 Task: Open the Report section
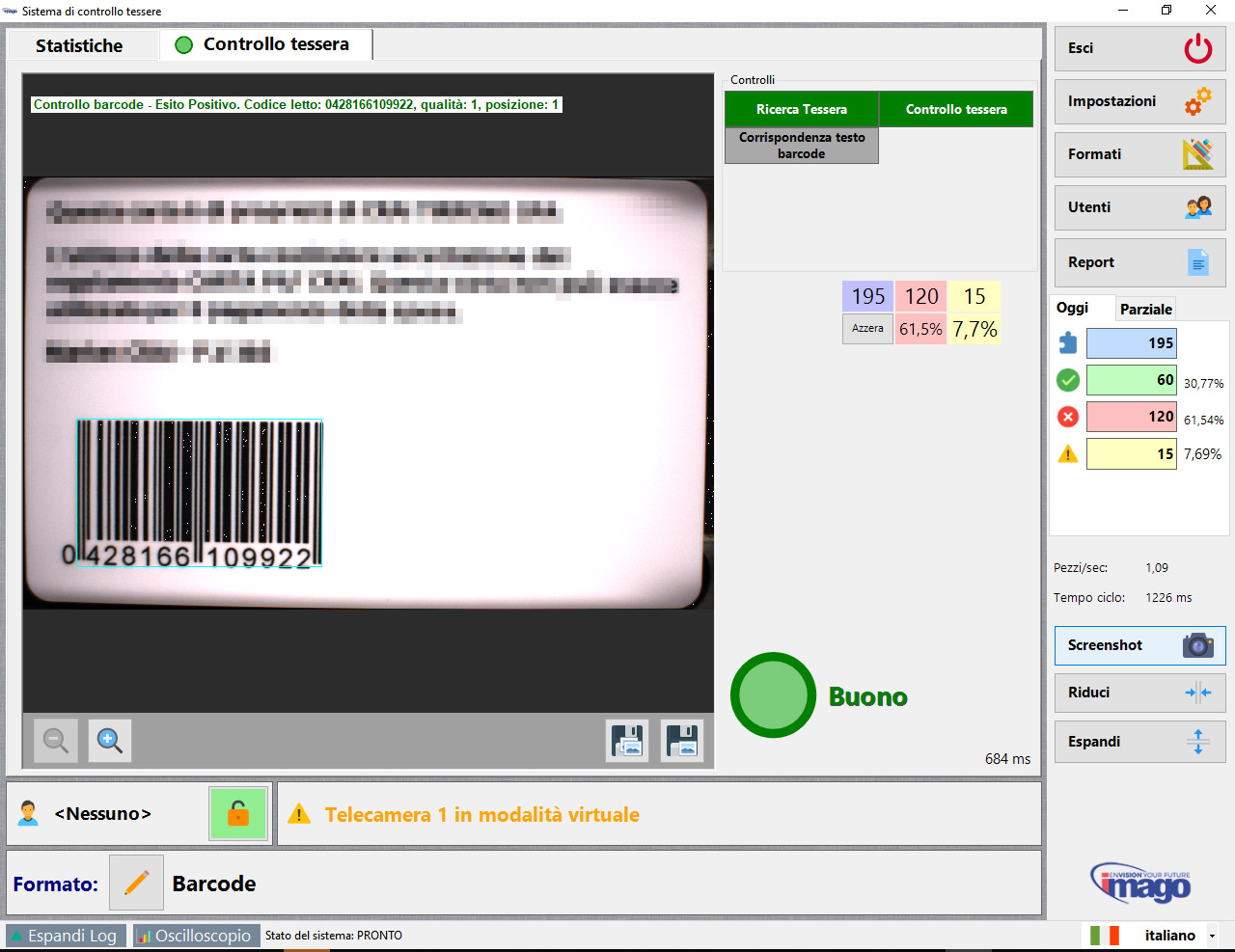click(1139, 262)
